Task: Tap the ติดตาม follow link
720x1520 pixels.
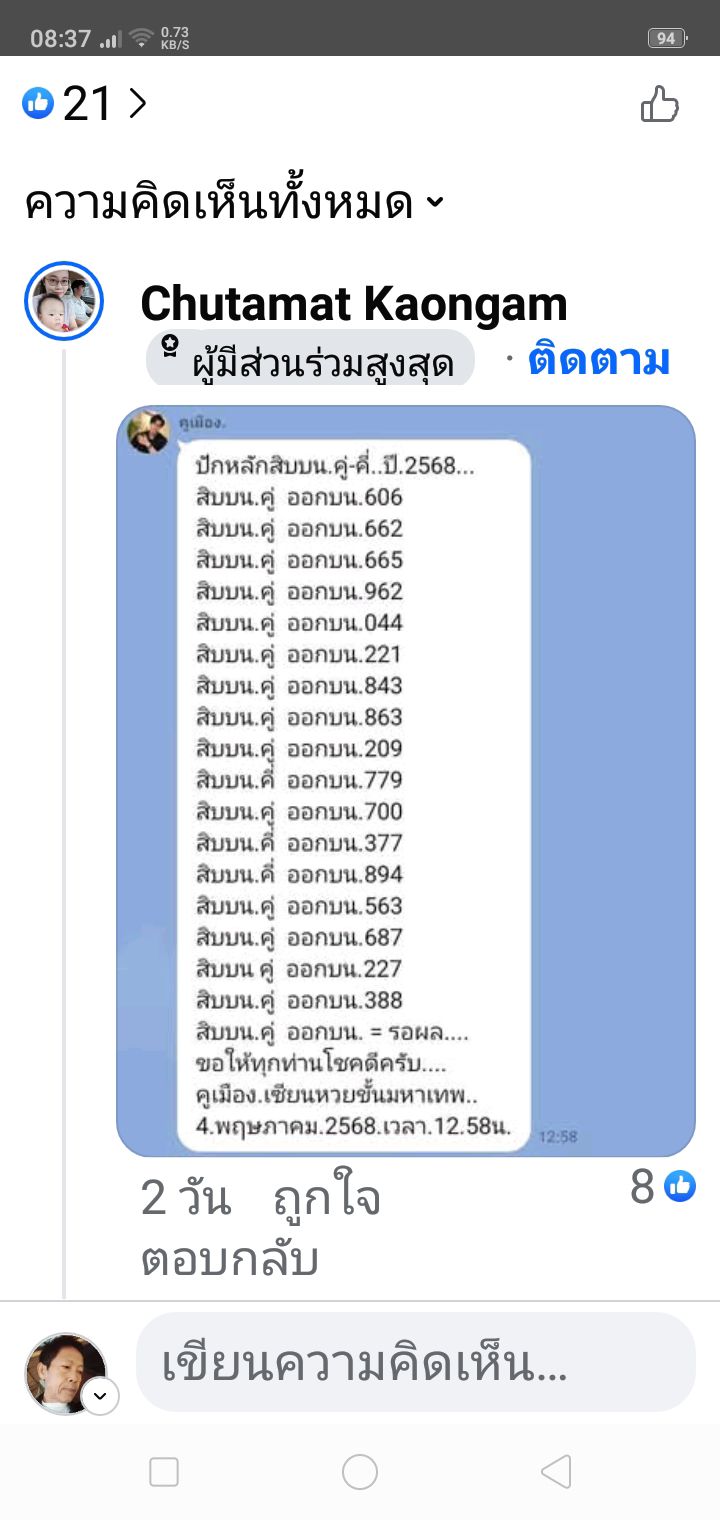Action: point(599,360)
